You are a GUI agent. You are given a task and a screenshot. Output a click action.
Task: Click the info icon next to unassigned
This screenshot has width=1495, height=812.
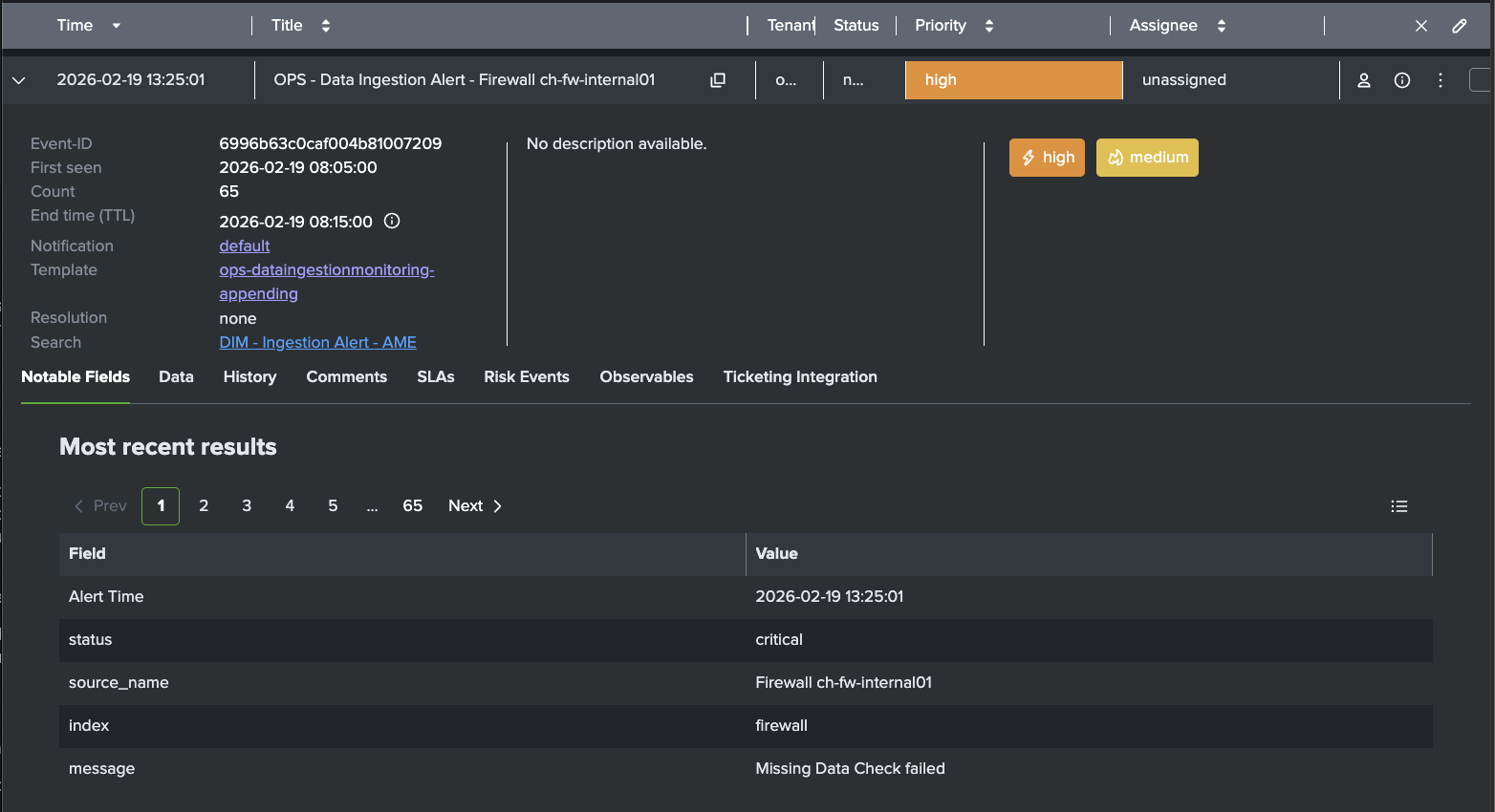1401,80
